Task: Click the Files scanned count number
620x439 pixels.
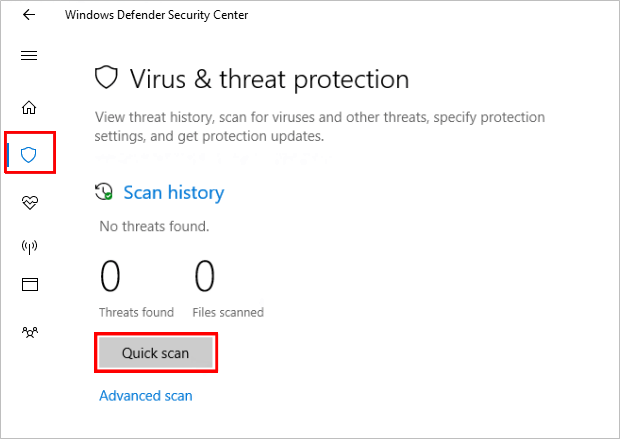Action: (x=204, y=276)
